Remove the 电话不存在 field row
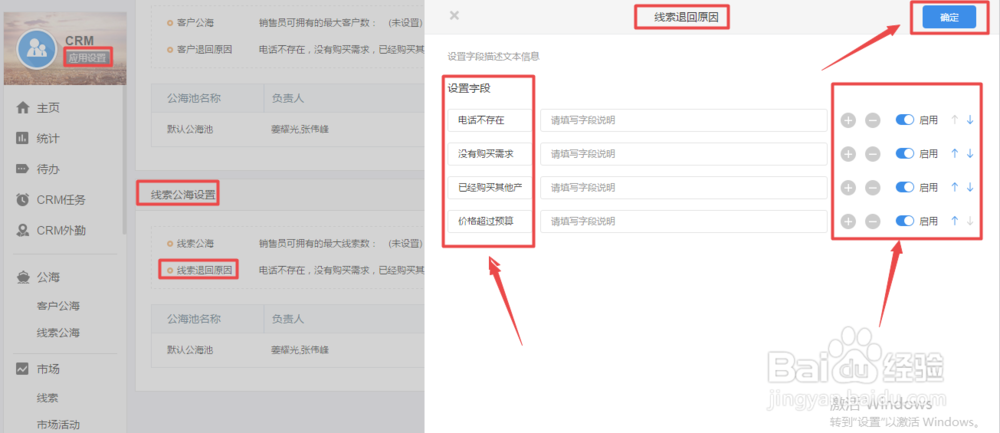This screenshot has width=1000, height=433. click(x=872, y=120)
